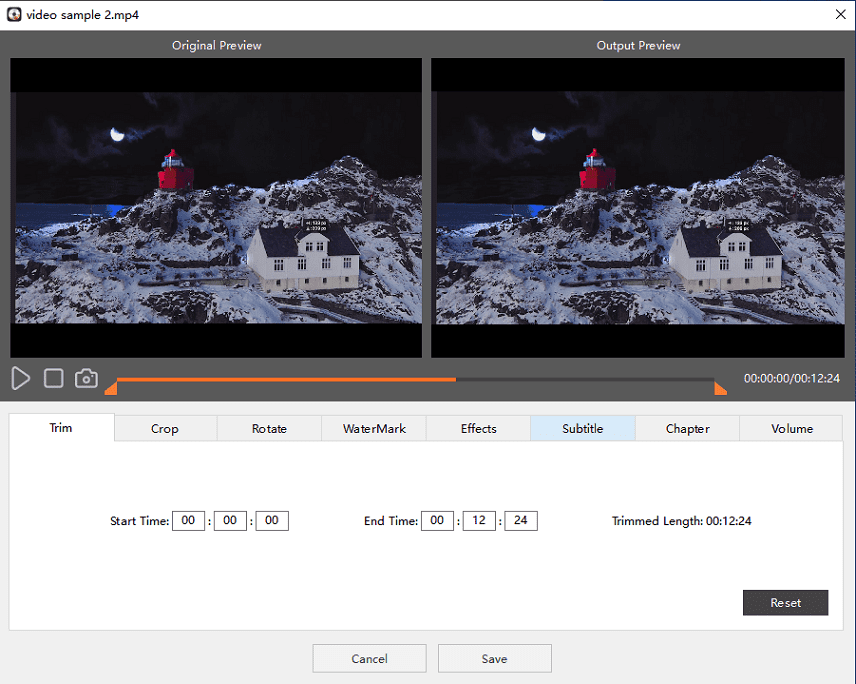Select the Effects tab

pos(478,428)
